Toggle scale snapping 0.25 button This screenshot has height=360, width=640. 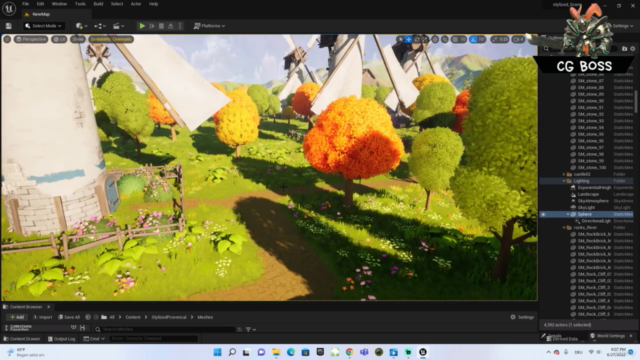pyautogui.click(x=500, y=39)
